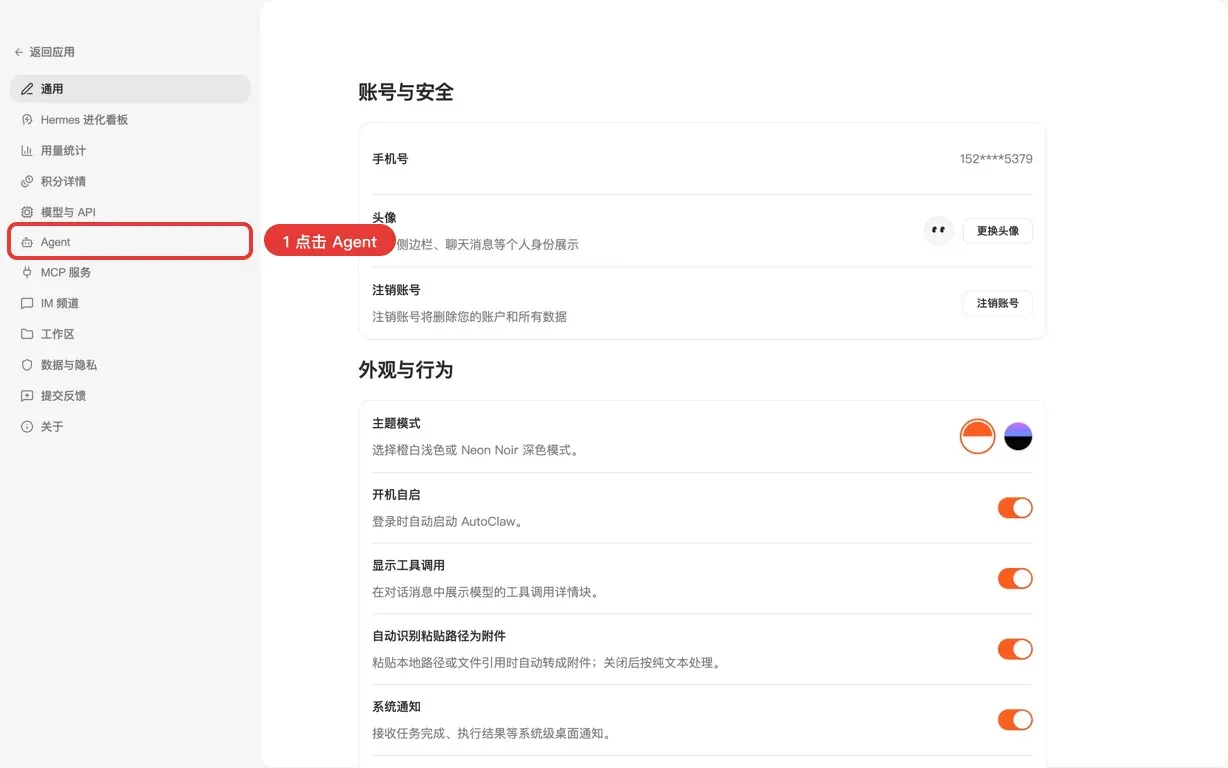This screenshot has height=768, width=1228.
Task: Click text 登录时自动启动 AutoClaw
Action: click(448, 522)
